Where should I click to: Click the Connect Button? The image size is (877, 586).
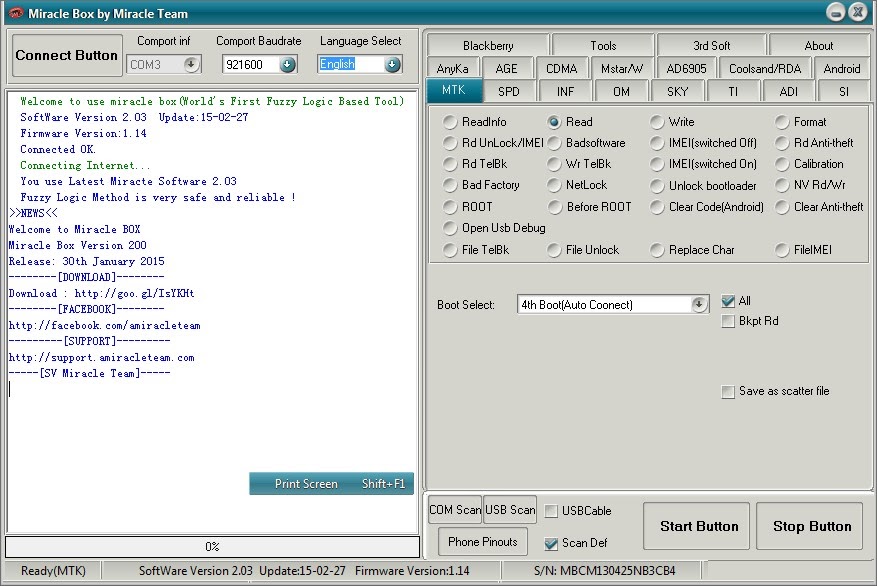click(x=67, y=55)
